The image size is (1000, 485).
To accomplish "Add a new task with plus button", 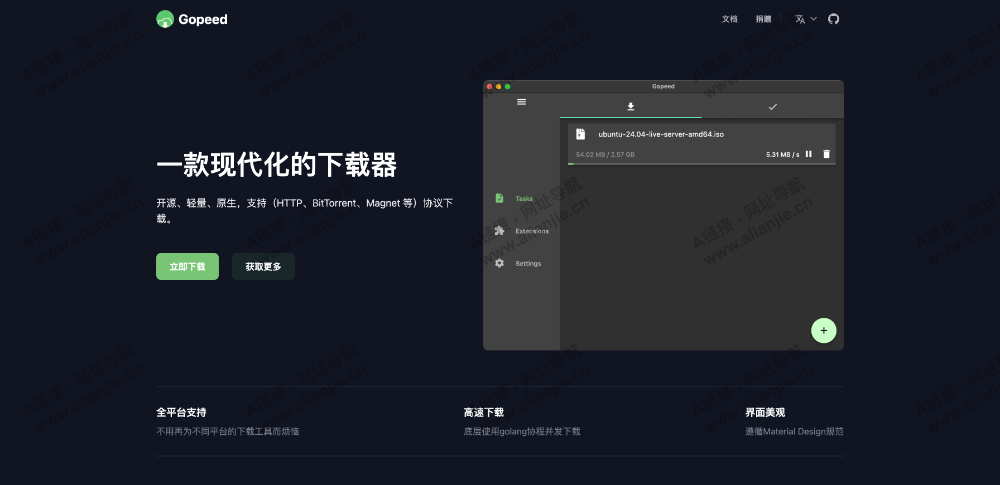I will tap(823, 331).
